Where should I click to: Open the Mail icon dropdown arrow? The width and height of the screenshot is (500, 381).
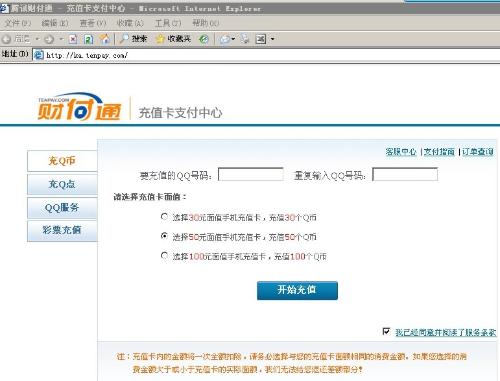point(233,39)
